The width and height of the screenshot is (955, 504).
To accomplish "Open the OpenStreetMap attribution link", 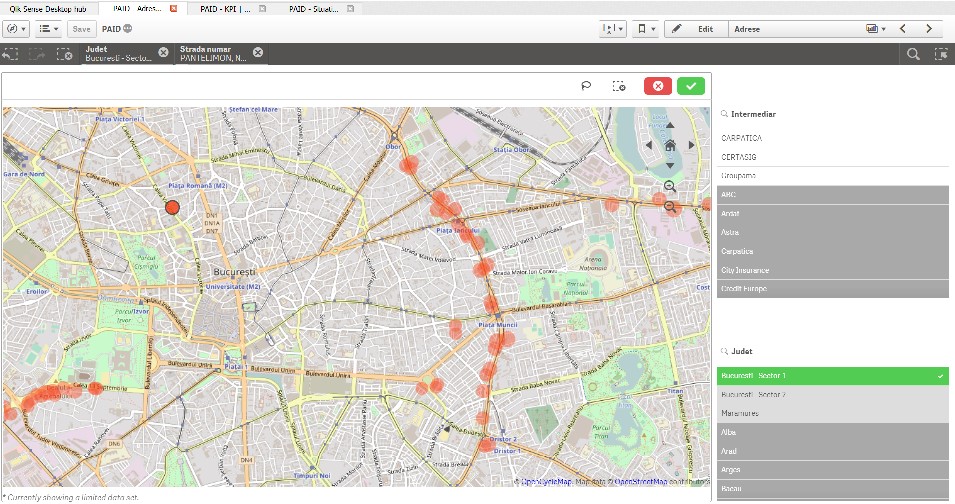I will click(641, 481).
